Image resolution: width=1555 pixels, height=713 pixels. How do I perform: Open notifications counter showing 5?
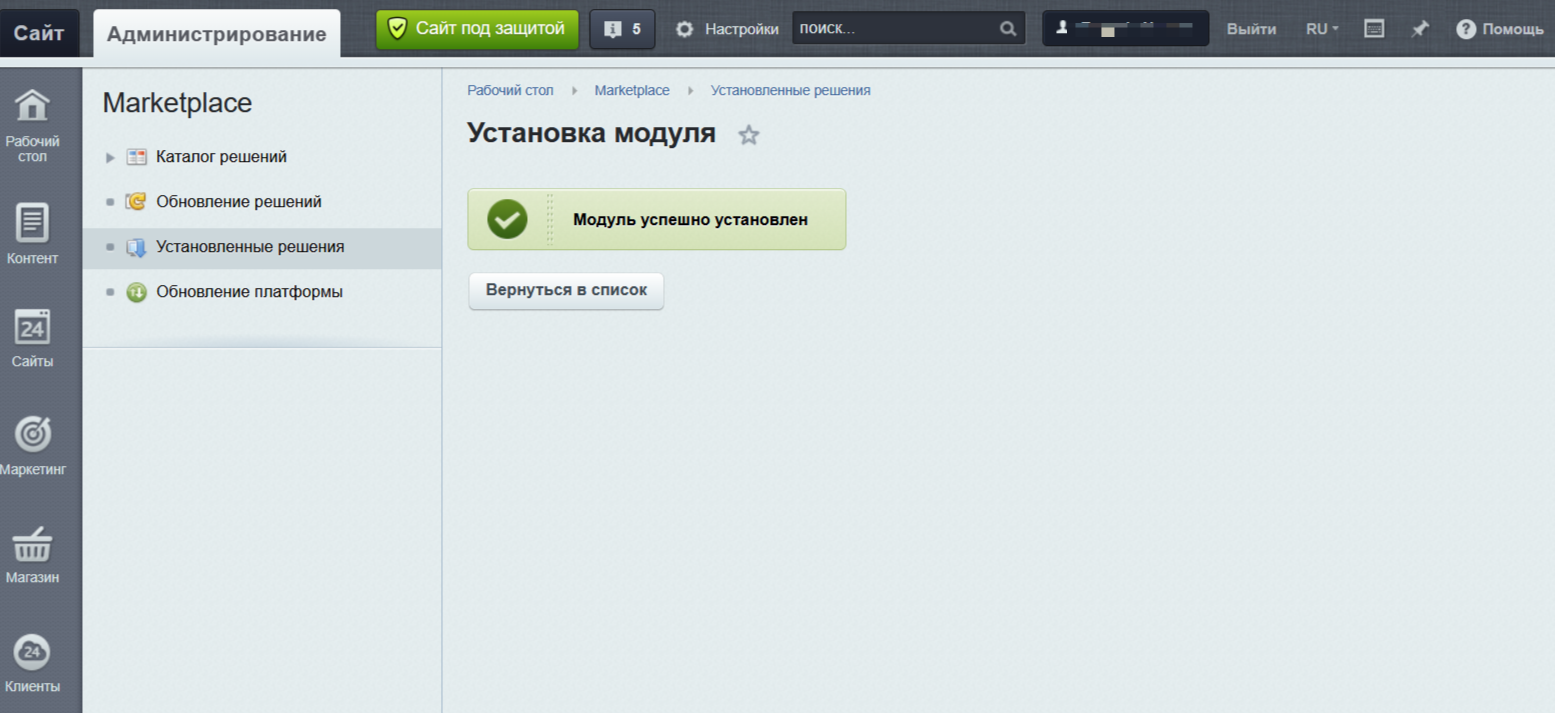coord(622,29)
